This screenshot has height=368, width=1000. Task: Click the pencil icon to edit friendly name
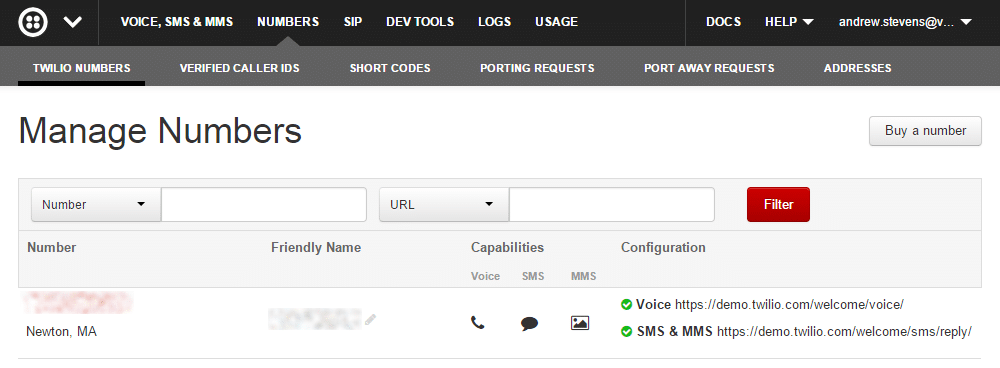pyautogui.click(x=371, y=320)
